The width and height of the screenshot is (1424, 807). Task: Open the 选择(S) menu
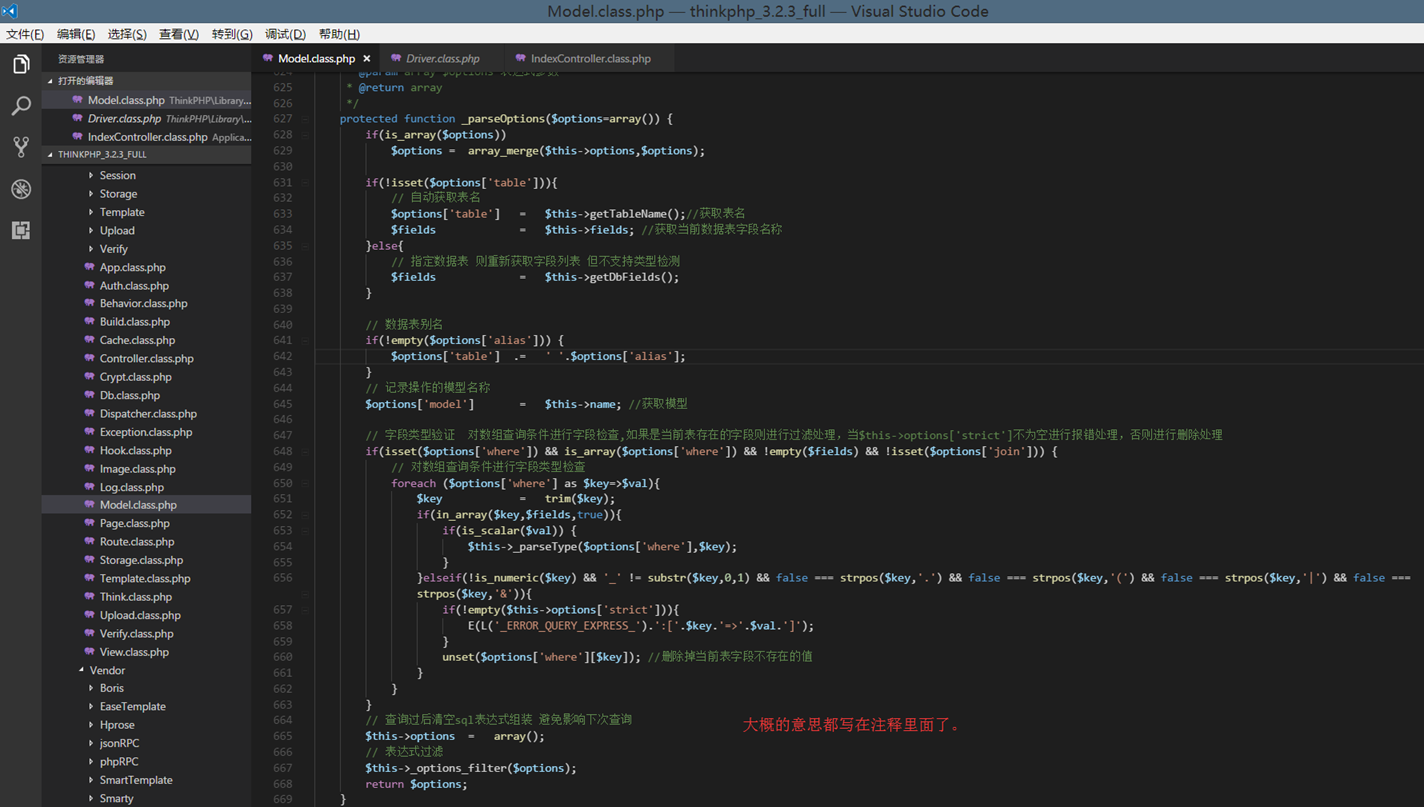[x=127, y=34]
